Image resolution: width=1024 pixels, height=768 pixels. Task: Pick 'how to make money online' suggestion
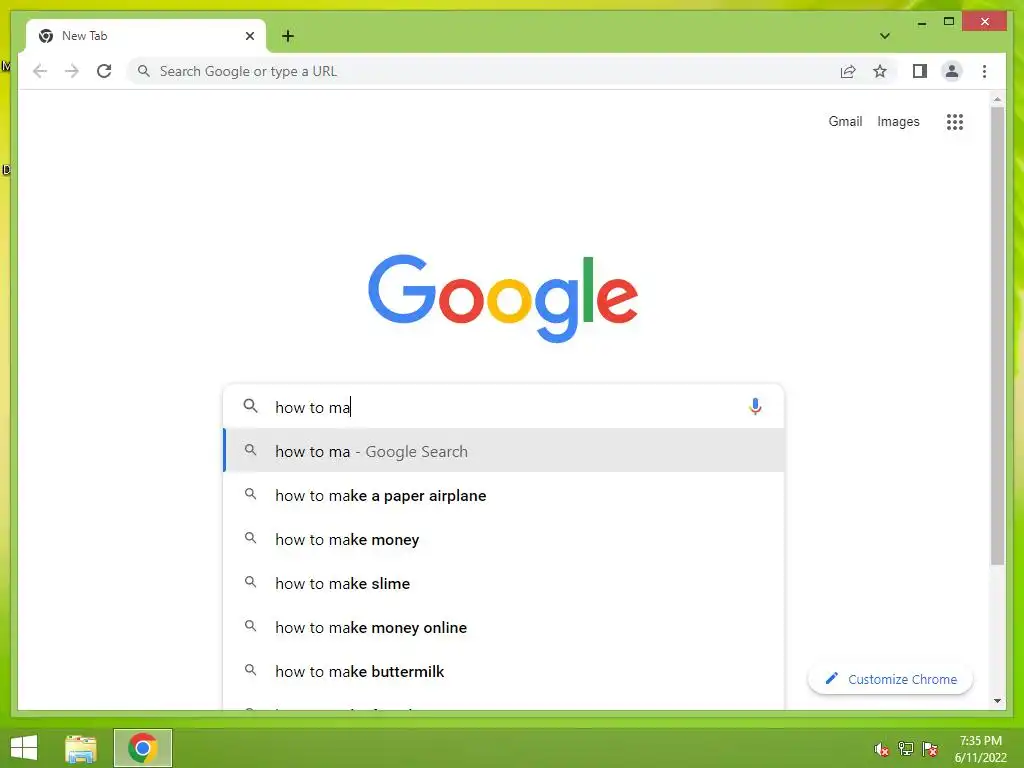(x=504, y=627)
